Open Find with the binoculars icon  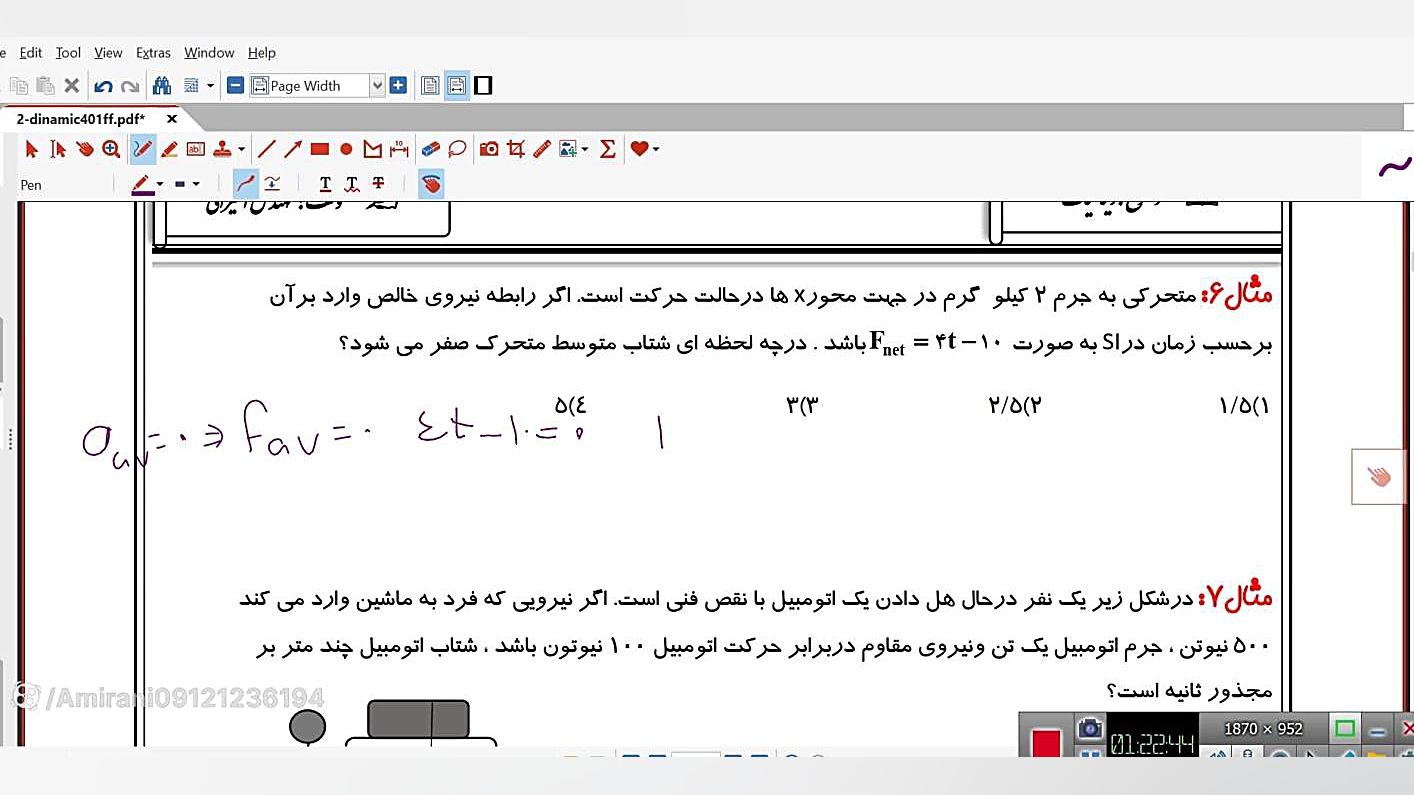coord(161,86)
